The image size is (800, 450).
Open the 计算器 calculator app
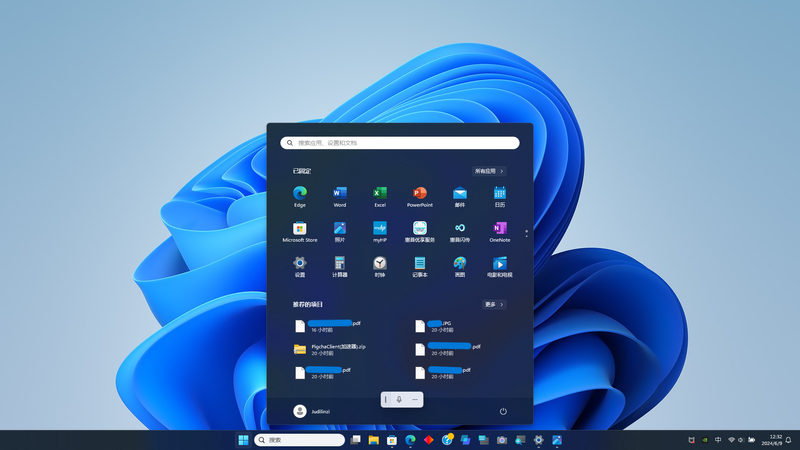340,264
